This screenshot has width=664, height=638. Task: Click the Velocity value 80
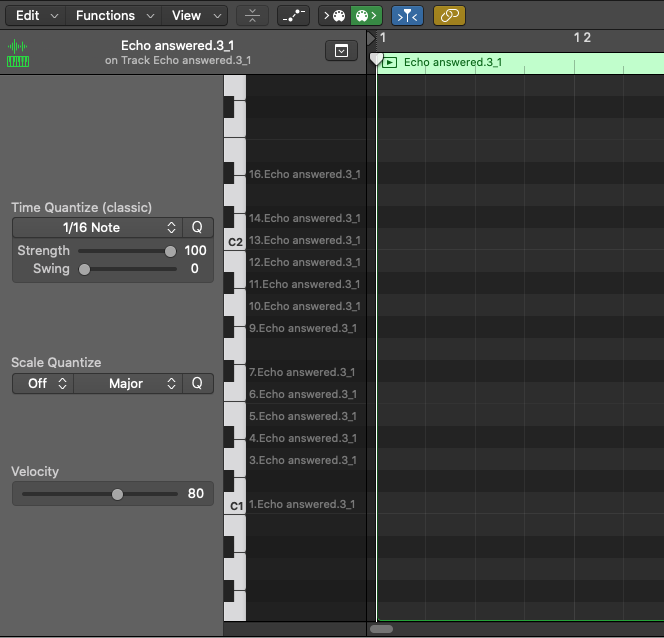(x=196, y=494)
